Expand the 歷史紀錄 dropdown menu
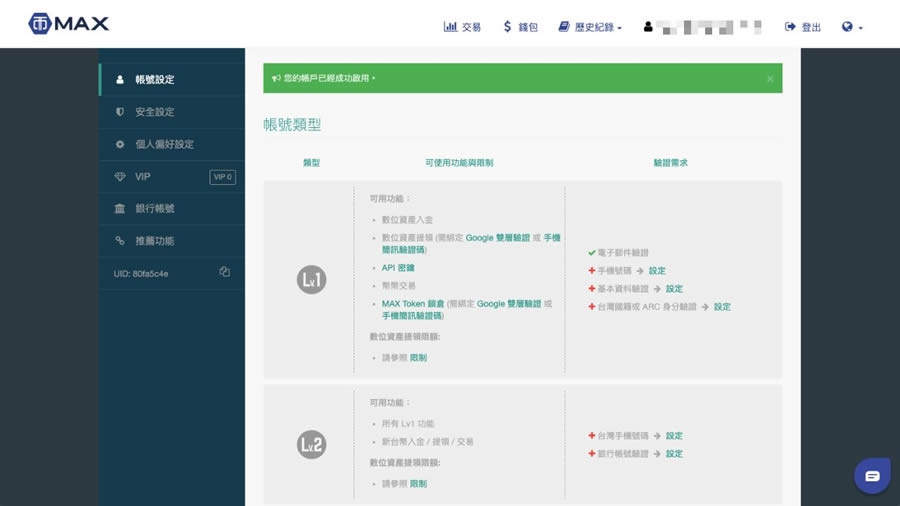 590,27
